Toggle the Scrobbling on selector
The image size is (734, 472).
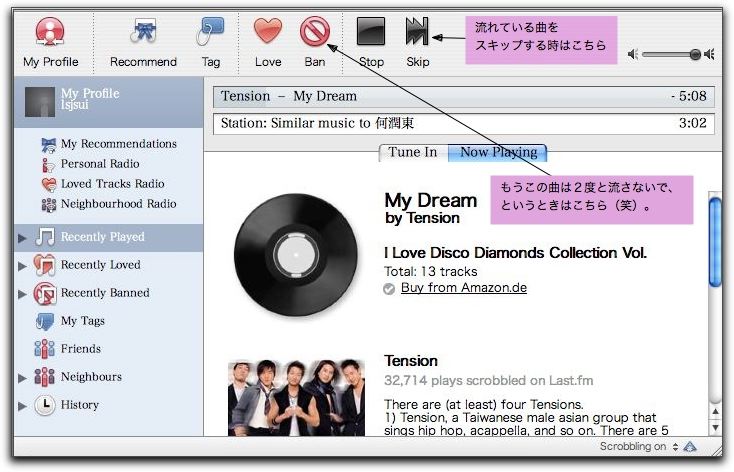click(639, 447)
